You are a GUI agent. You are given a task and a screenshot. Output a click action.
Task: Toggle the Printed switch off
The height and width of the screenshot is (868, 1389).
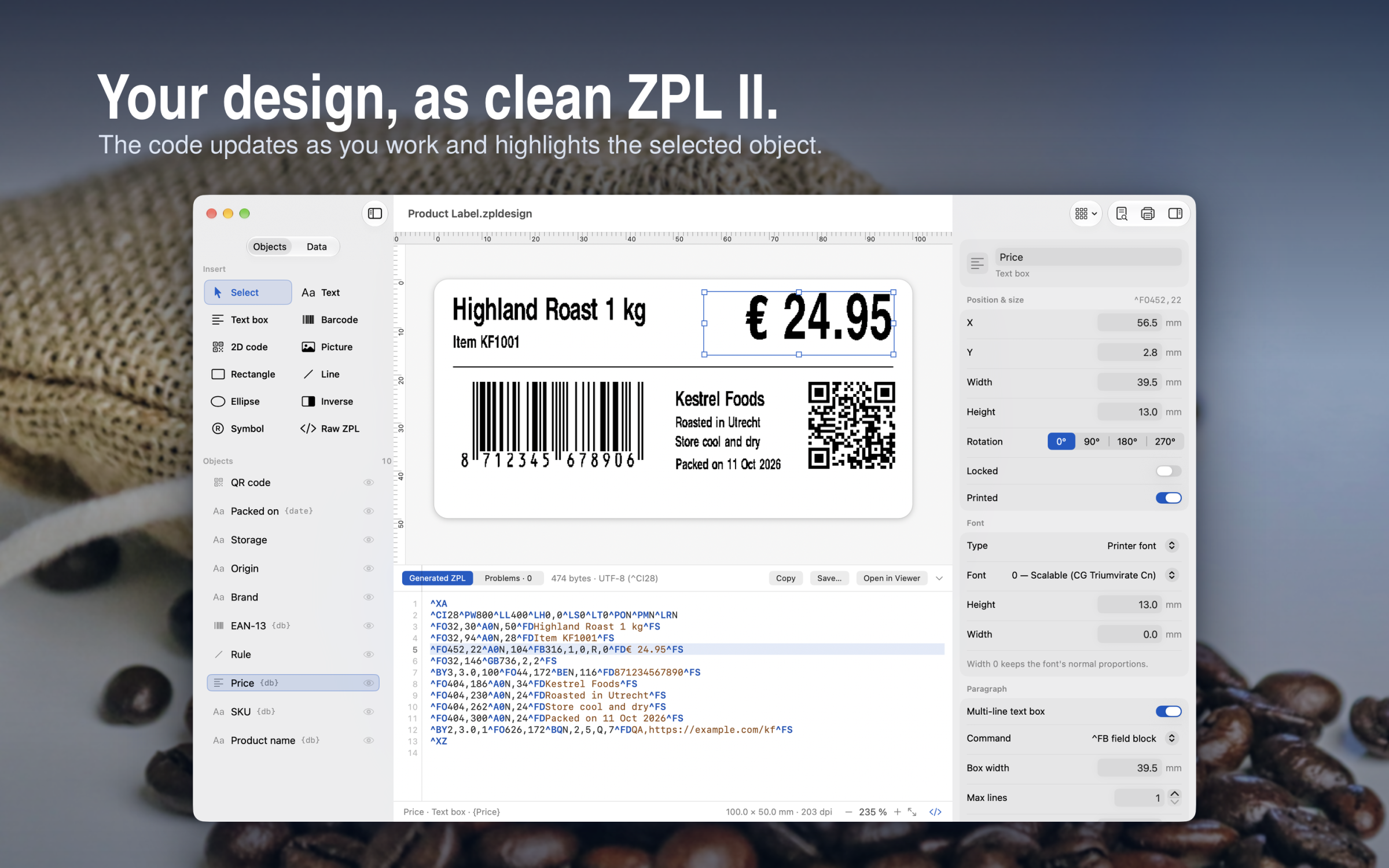click(1168, 498)
